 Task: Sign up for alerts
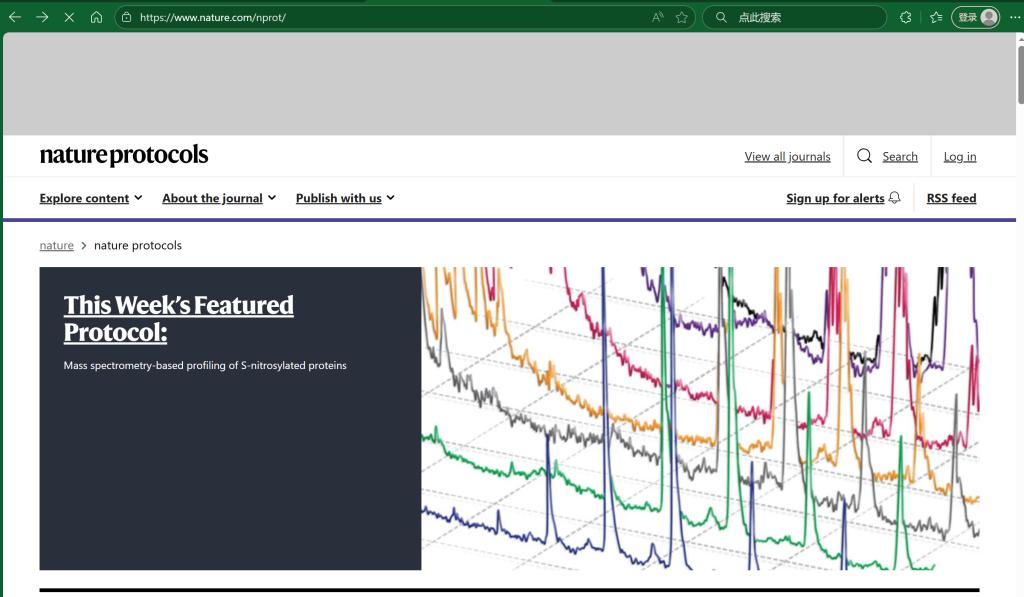(842, 198)
